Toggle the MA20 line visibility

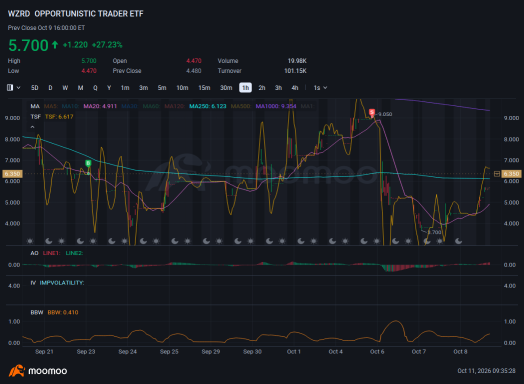[x=100, y=106]
